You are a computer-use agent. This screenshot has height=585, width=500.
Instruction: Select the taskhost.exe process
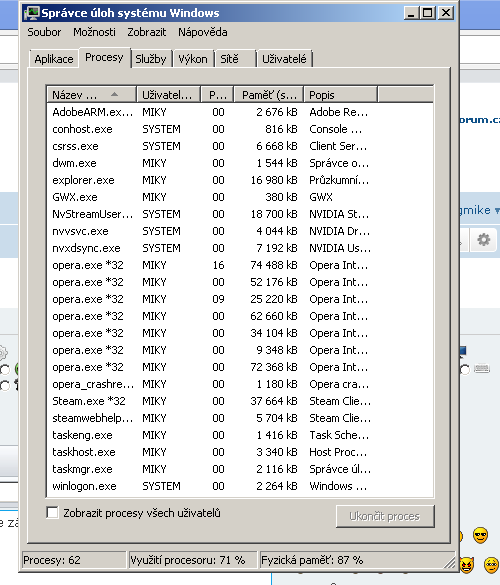pyautogui.click(x=240, y=452)
